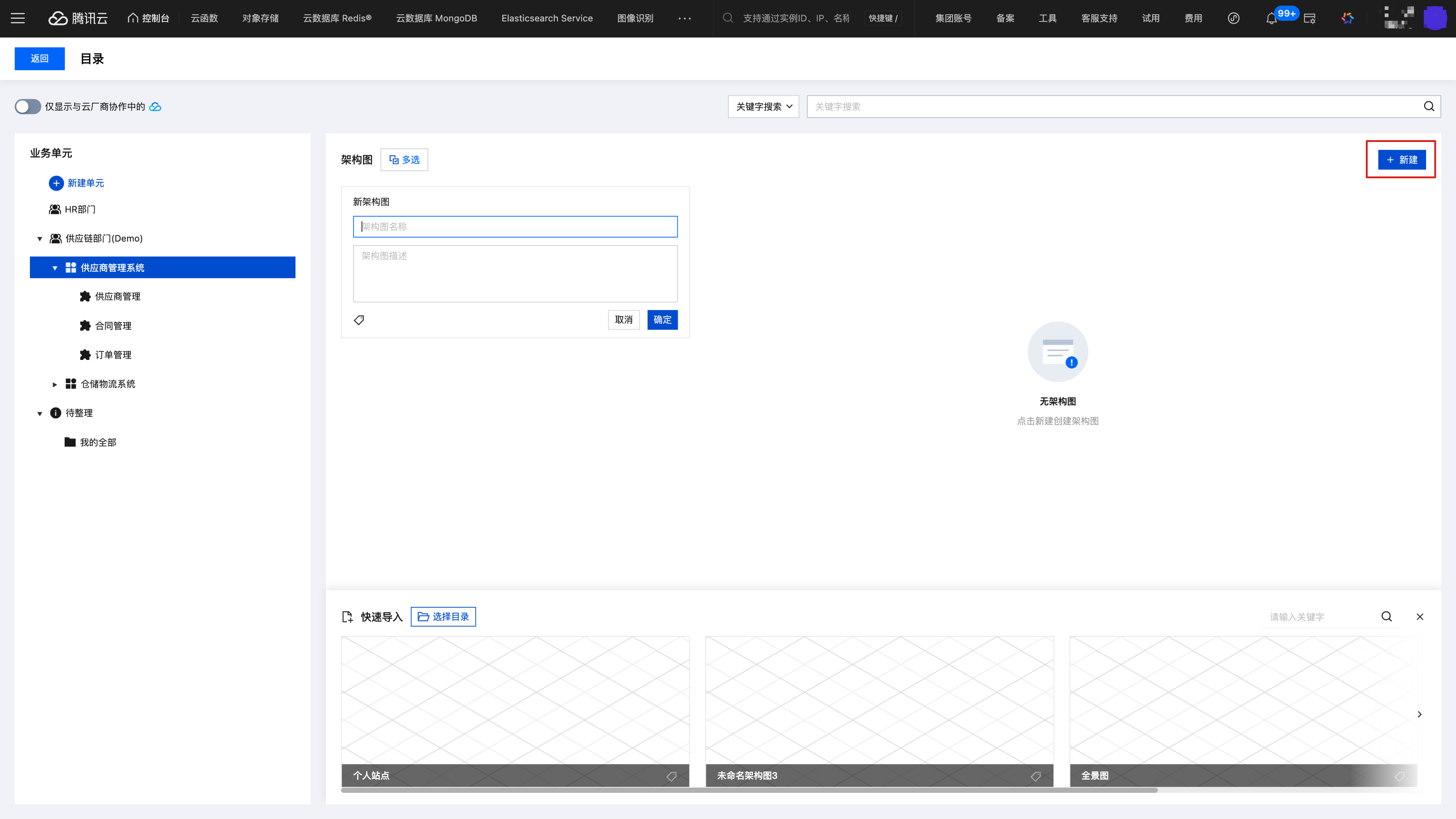Click the notification bell icon

tap(1271, 19)
